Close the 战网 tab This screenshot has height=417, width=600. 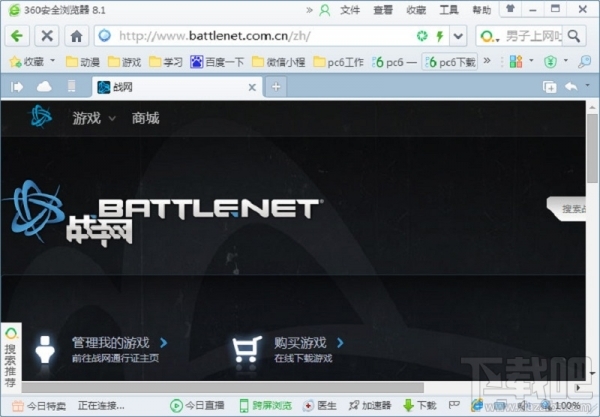pos(252,88)
